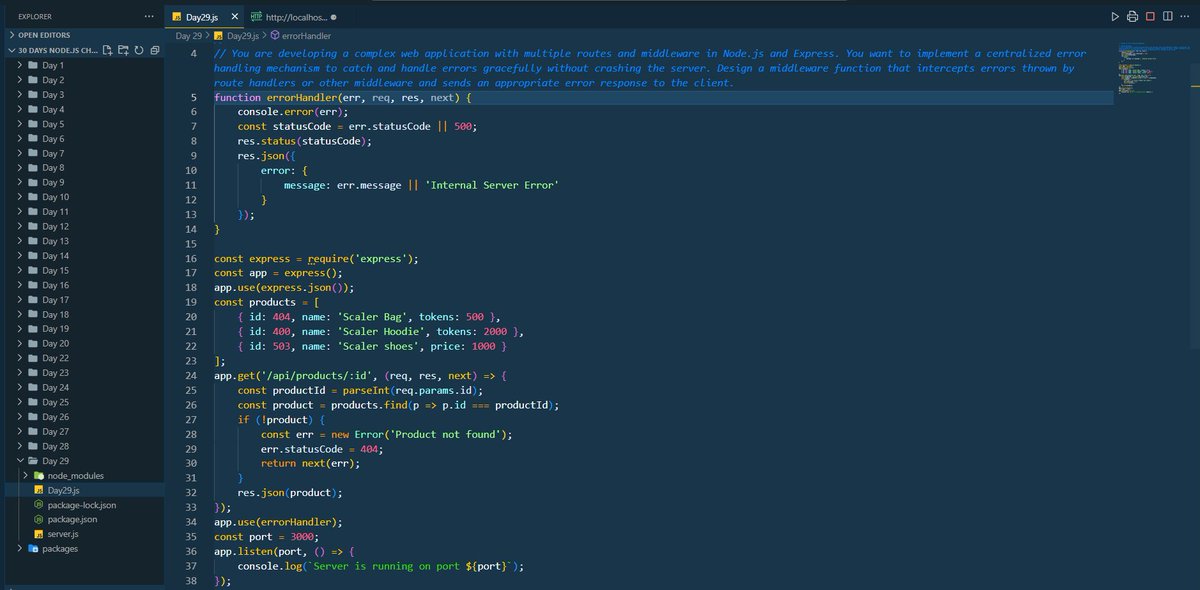Viewport: 1200px width, 590px height.
Task: Click the package.json file icon
Action: tap(39, 520)
